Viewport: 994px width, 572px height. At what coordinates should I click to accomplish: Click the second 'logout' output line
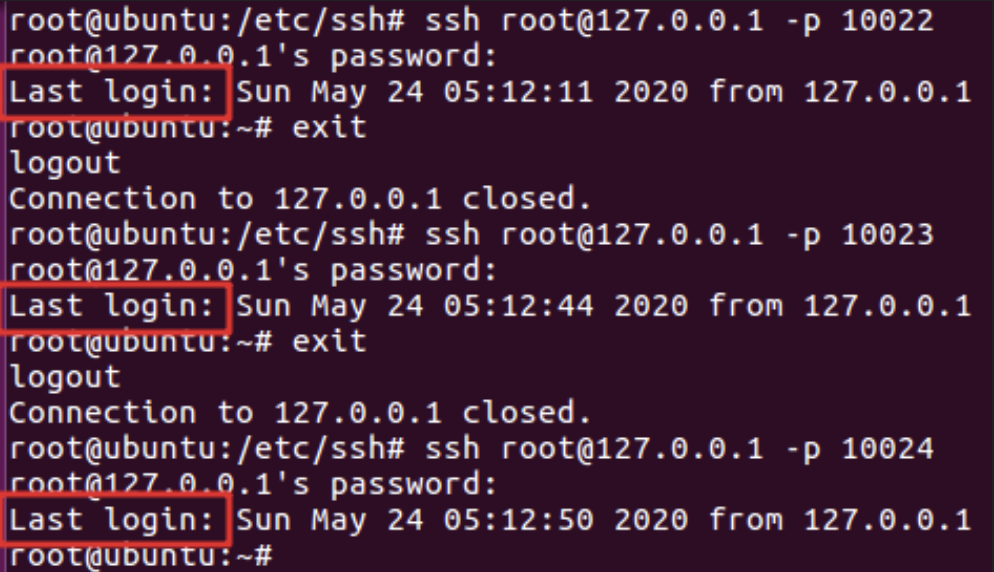65,378
